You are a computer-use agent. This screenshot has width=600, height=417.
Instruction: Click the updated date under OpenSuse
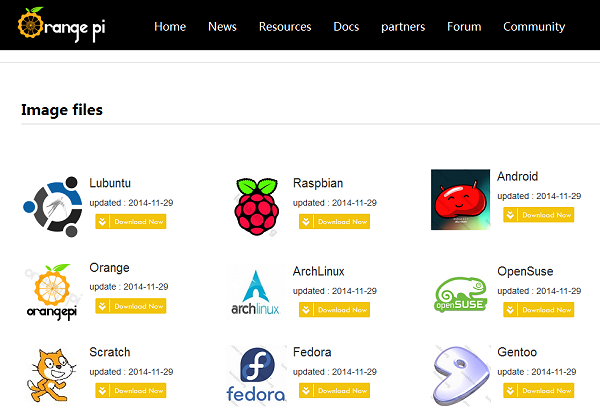coord(539,291)
